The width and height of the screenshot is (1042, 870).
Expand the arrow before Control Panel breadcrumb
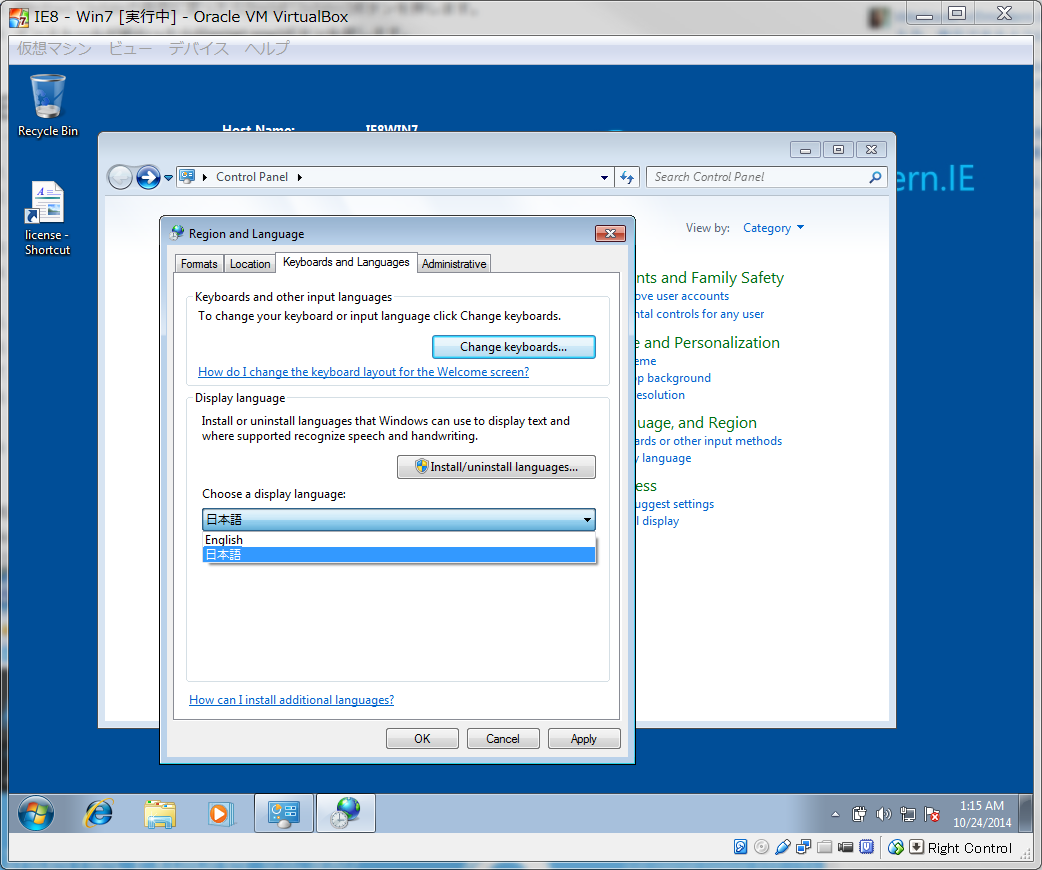coord(205,177)
